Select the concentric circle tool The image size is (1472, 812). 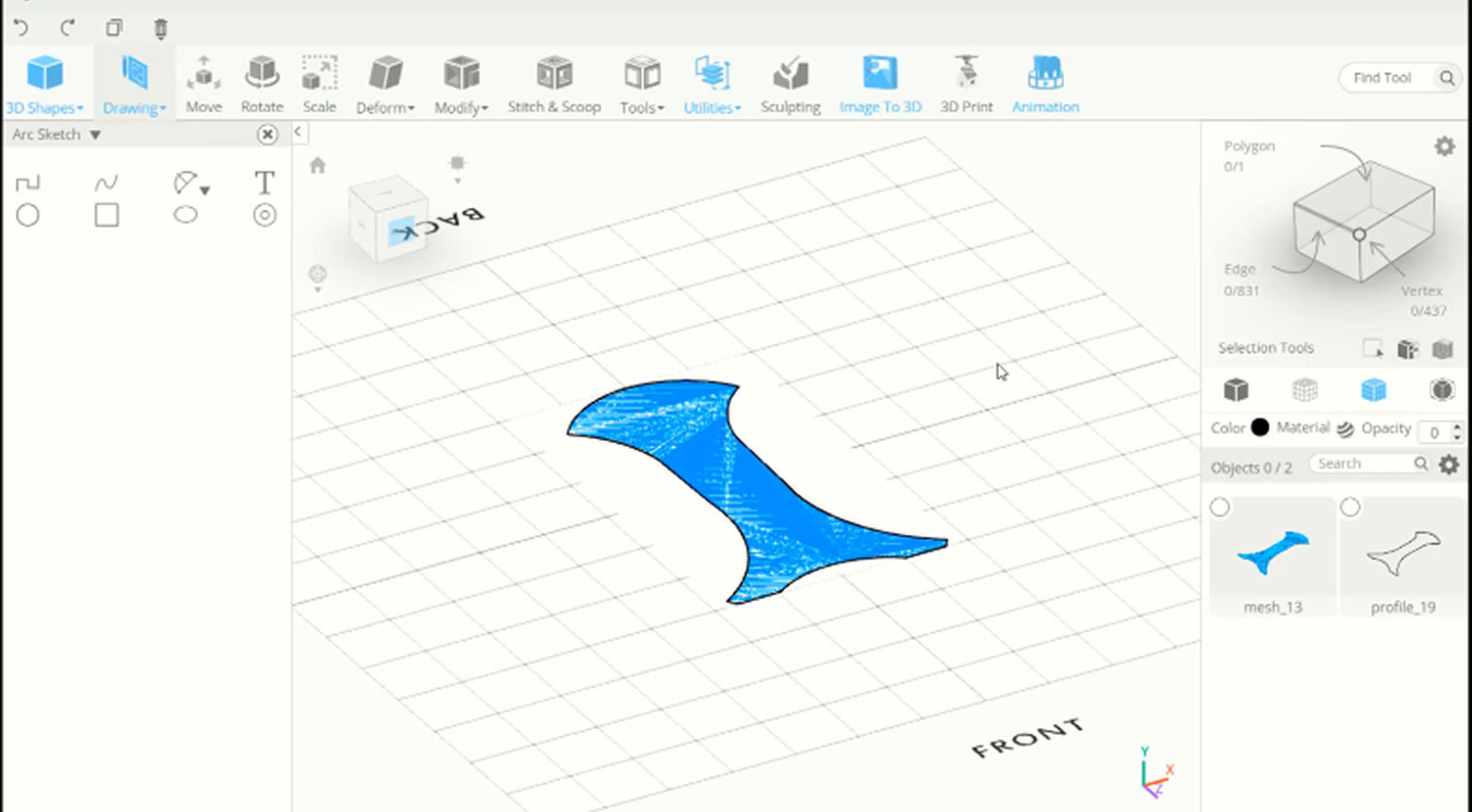(265, 216)
